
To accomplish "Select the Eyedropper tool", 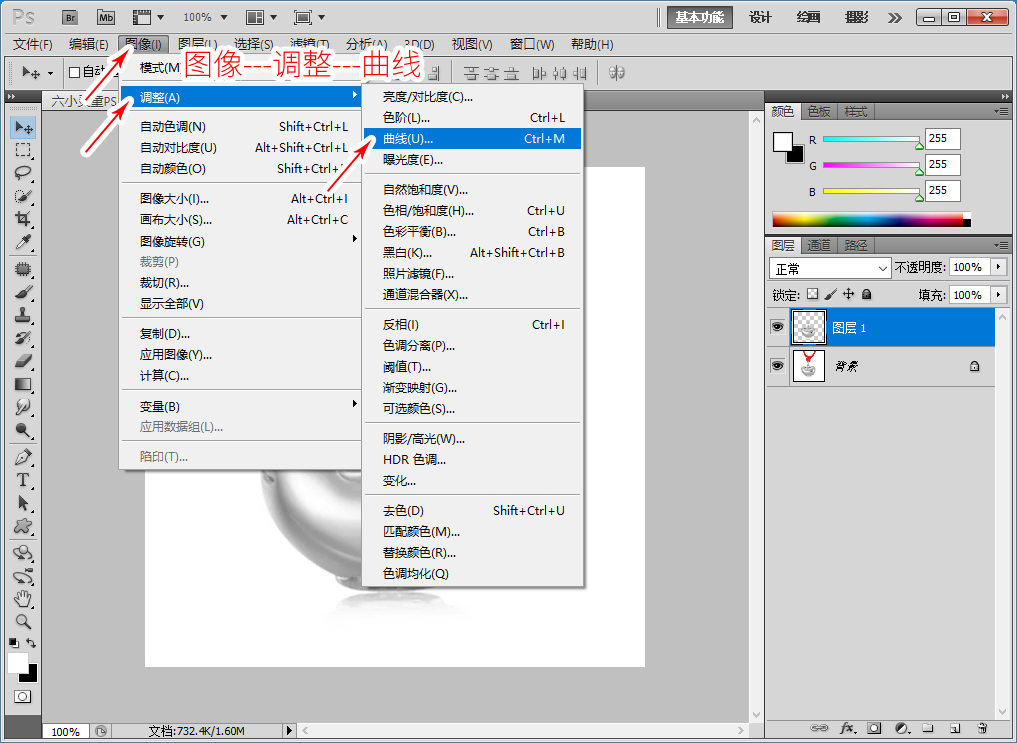I will point(23,241).
